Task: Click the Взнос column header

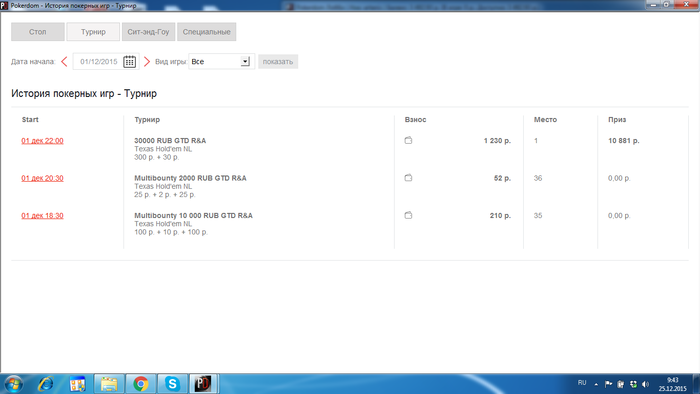Action: click(x=415, y=120)
